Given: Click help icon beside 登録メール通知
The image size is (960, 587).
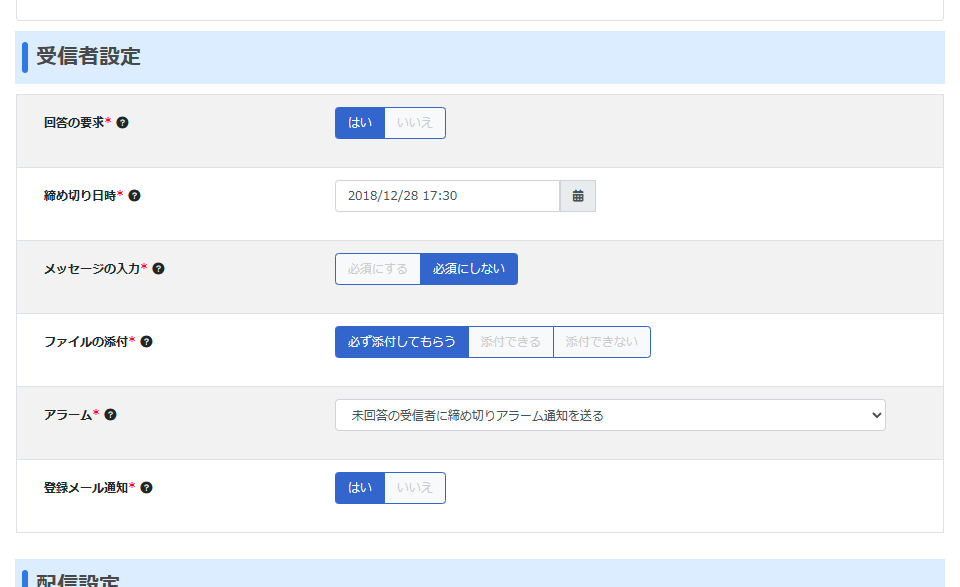Looking at the screenshot, I should [146, 488].
